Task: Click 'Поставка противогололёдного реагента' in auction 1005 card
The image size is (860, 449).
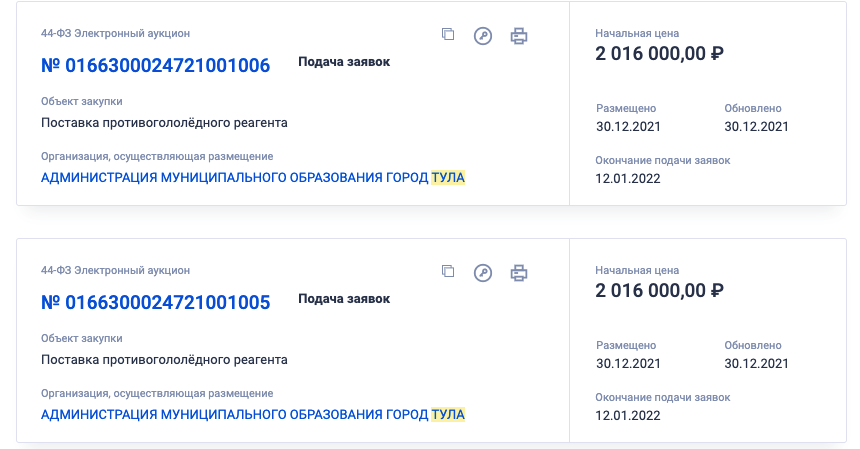Action: click(x=164, y=359)
